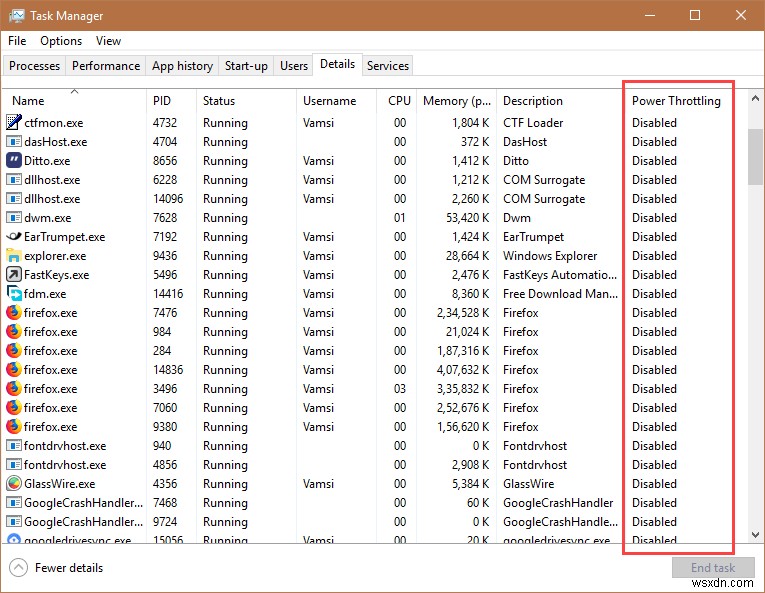Click the Fewer details label
The image size is (765, 593).
pyautogui.click(x=69, y=568)
